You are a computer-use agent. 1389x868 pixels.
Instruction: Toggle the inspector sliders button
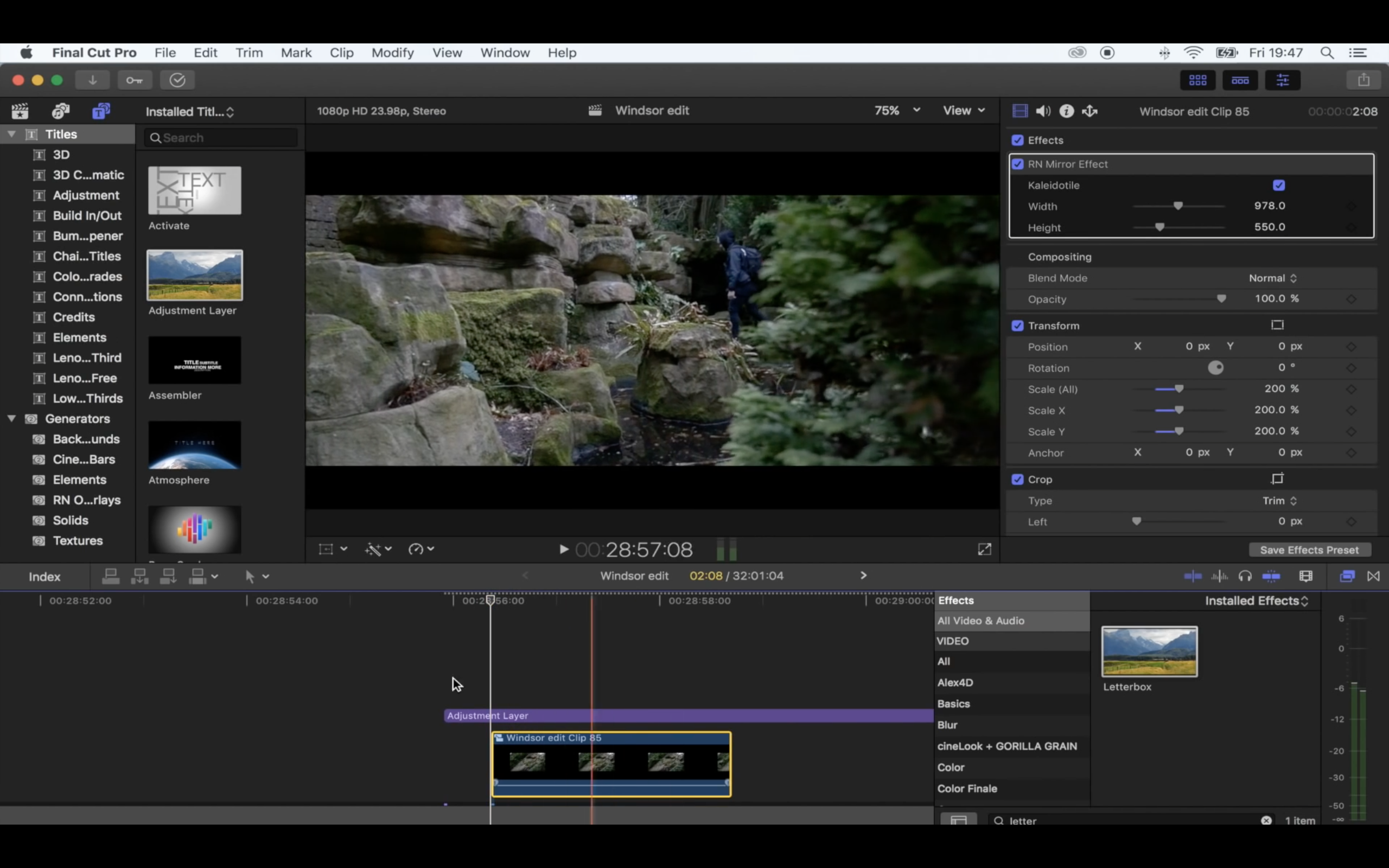click(x=1282, y=80)
